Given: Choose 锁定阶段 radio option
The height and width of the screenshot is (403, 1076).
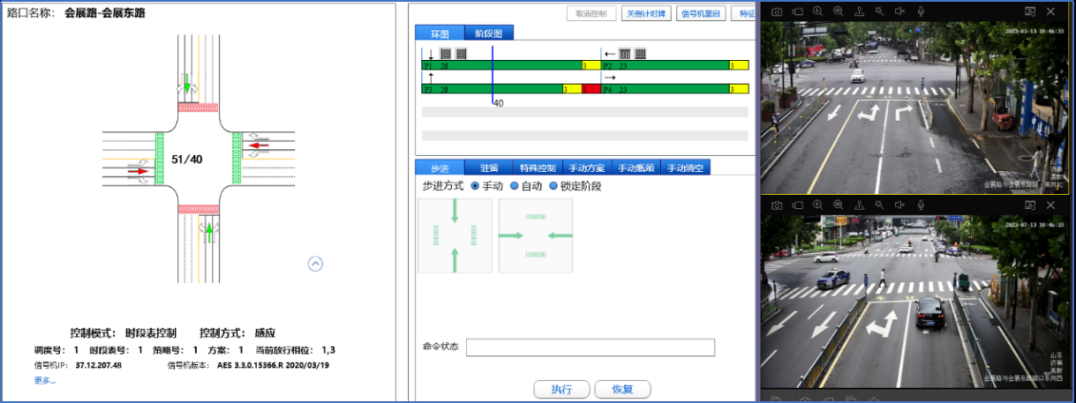Looking at the screenshot, I should point(552,186).
